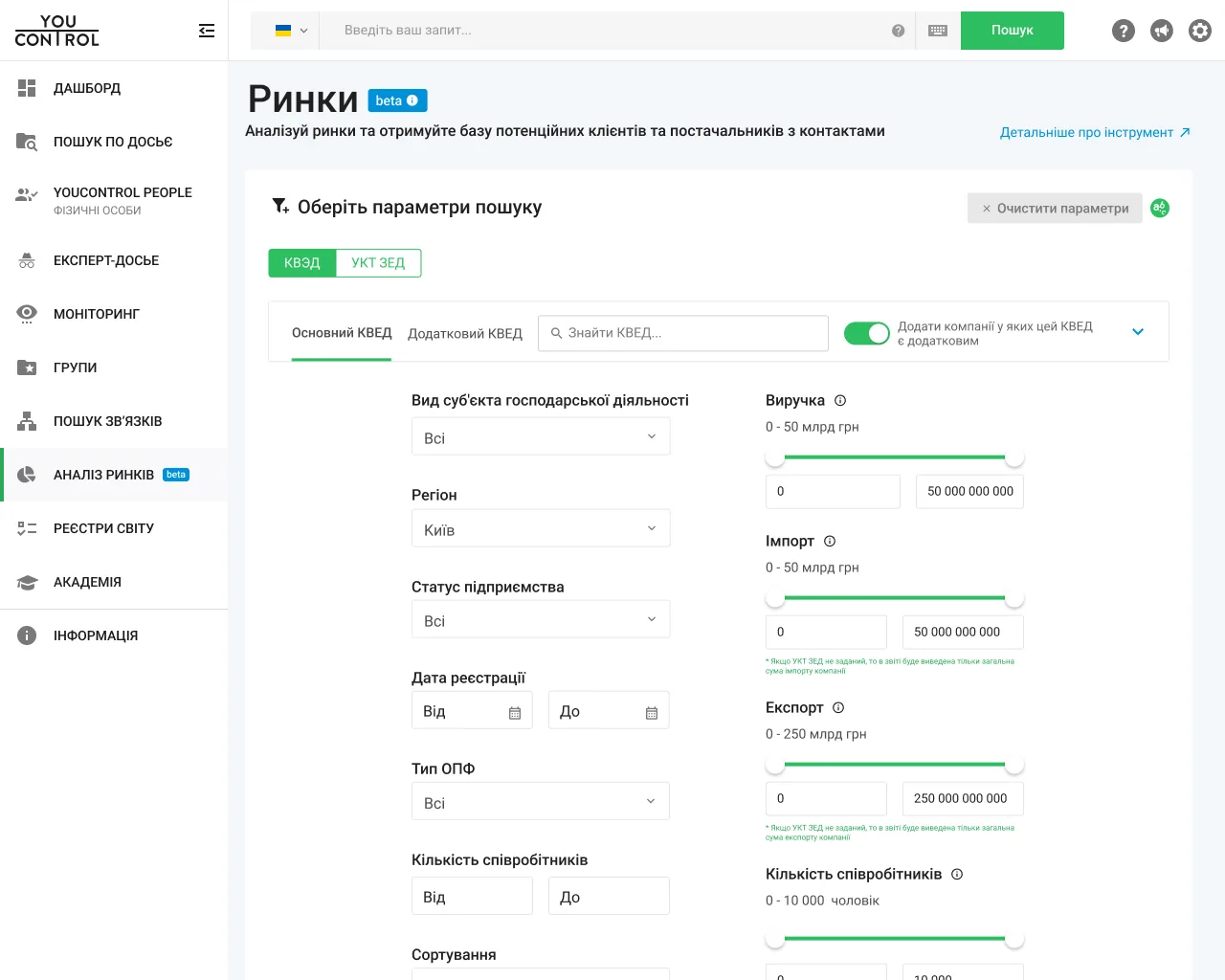Open Реєстри світу in sidebar

114,528
